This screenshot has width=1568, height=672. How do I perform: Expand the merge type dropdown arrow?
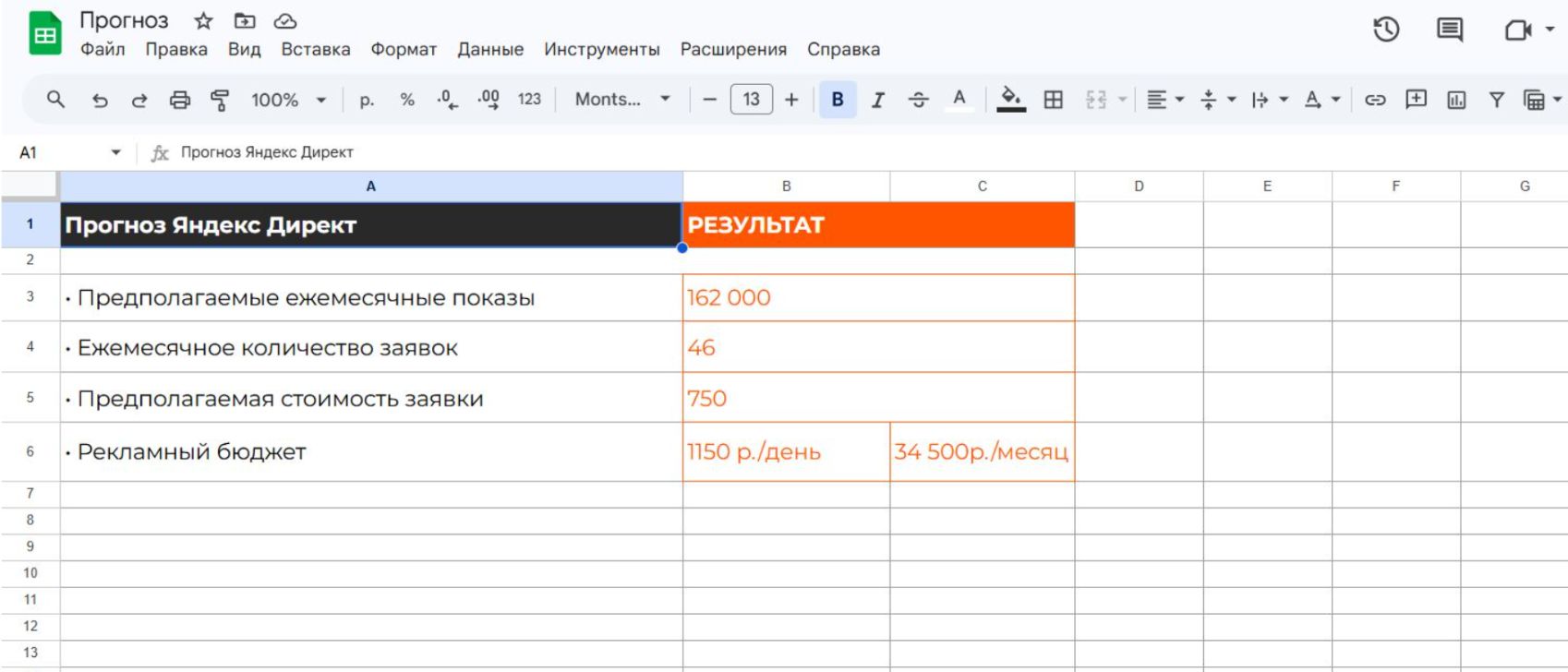1122,100
